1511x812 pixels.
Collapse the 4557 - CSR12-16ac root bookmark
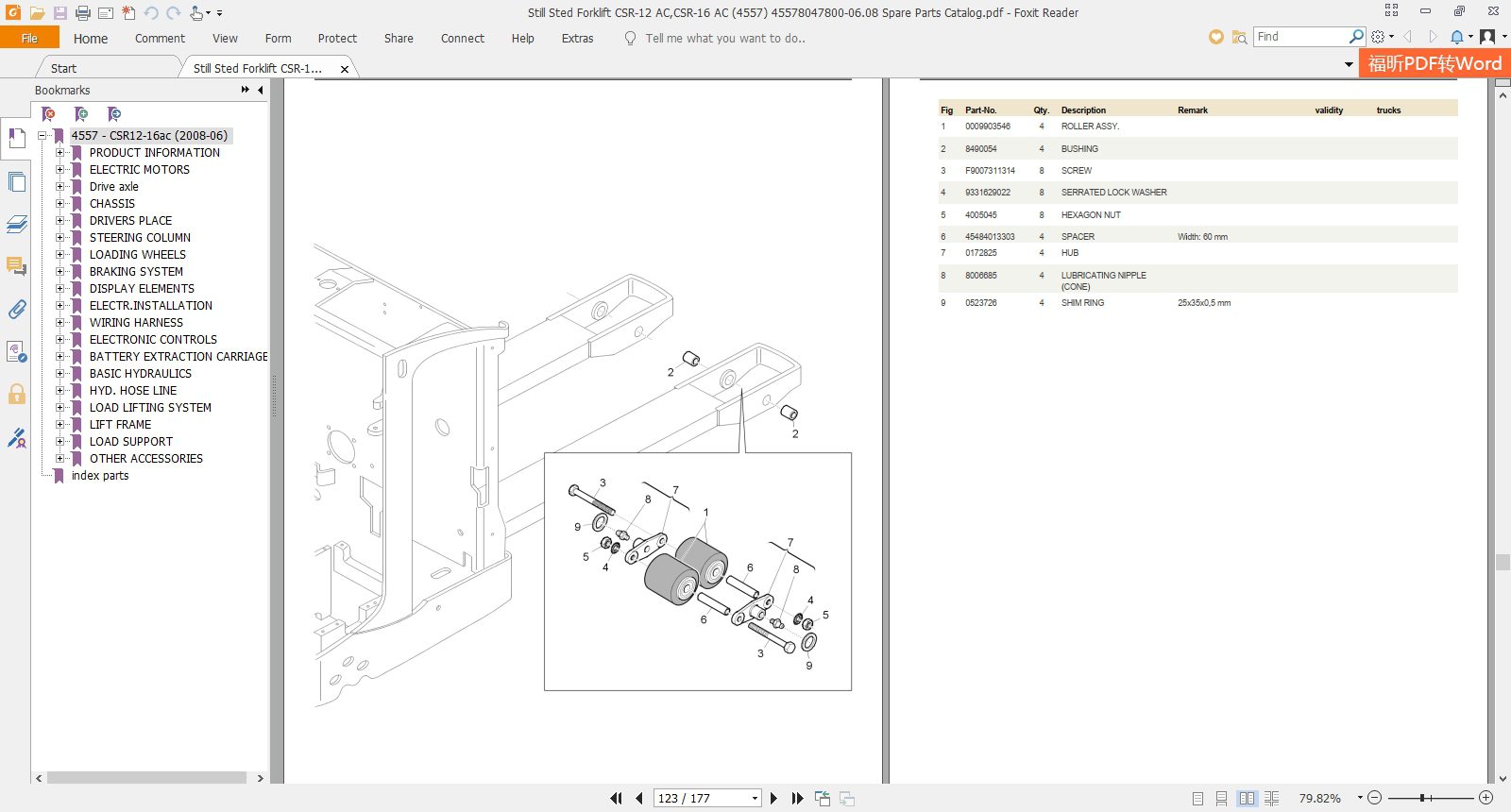coord(42,136)
